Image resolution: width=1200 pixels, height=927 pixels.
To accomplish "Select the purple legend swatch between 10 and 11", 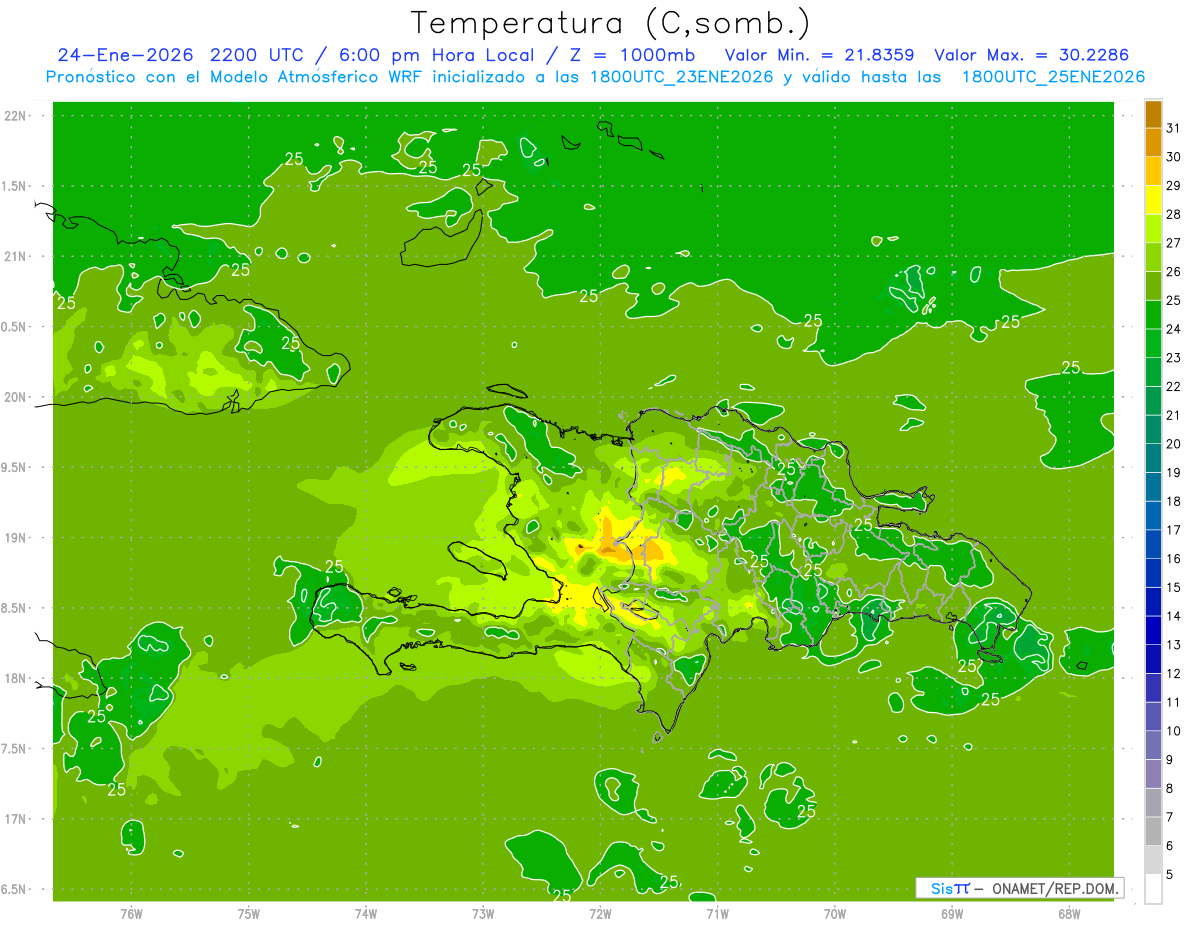I will click(x=1153, y=716).
